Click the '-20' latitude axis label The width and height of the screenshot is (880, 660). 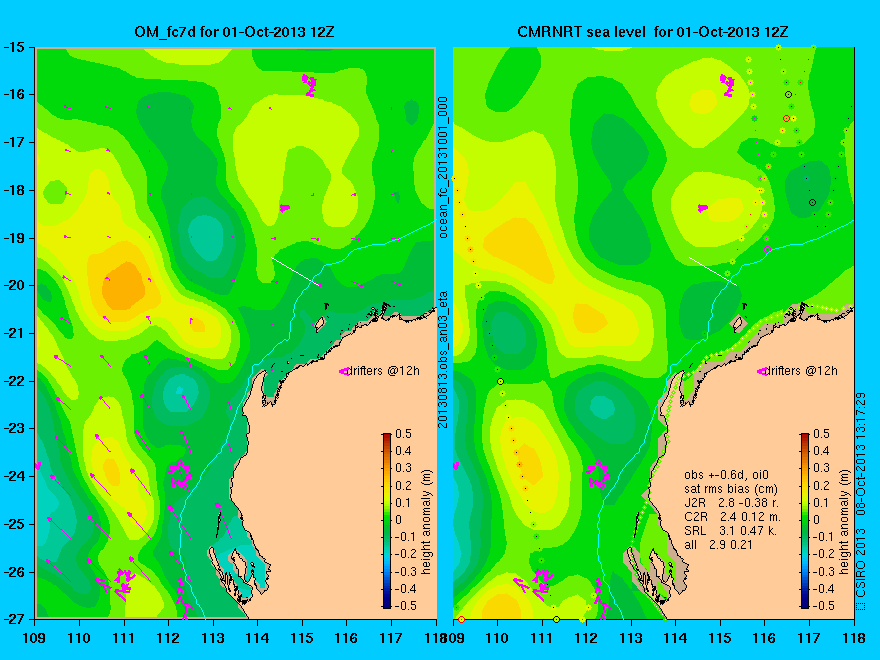coord(14,285)
